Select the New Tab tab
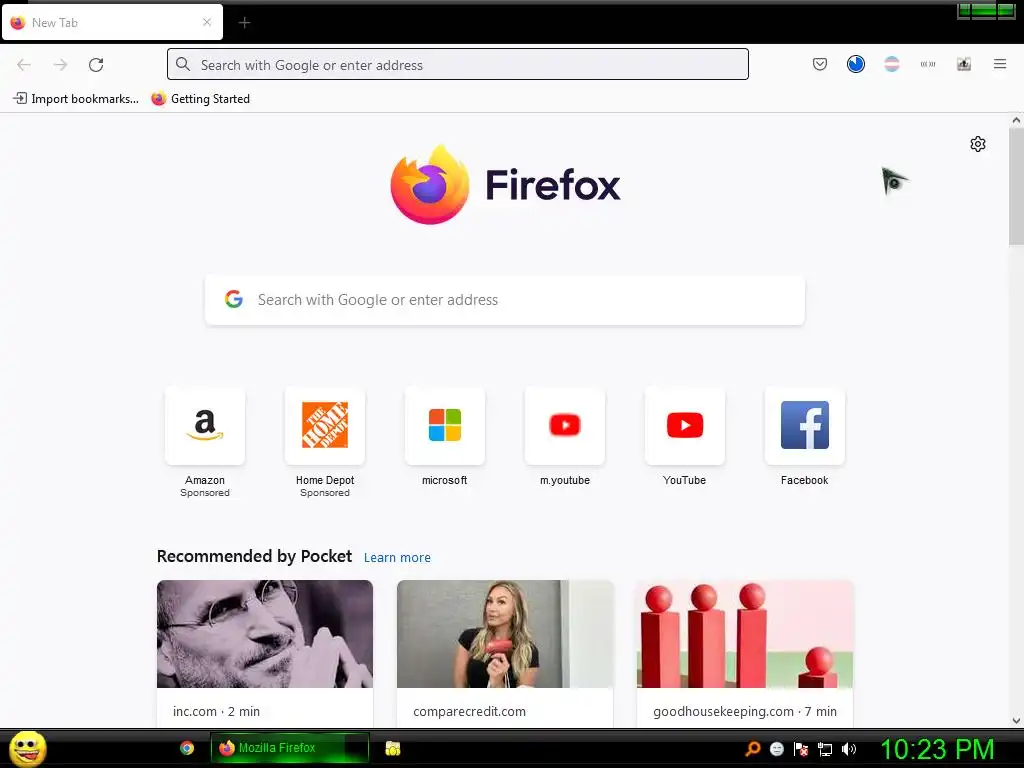 click(x=112, y=22)
